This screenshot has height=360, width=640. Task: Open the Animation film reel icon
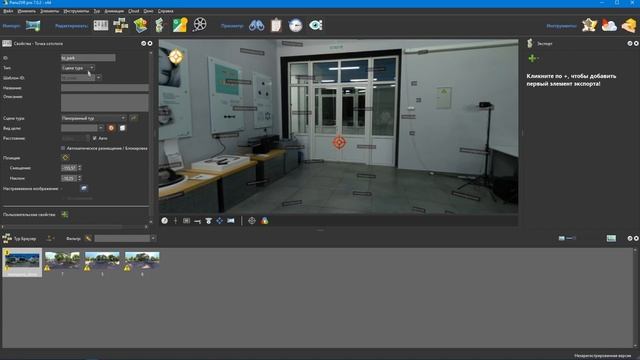click(x=200, y=25)
